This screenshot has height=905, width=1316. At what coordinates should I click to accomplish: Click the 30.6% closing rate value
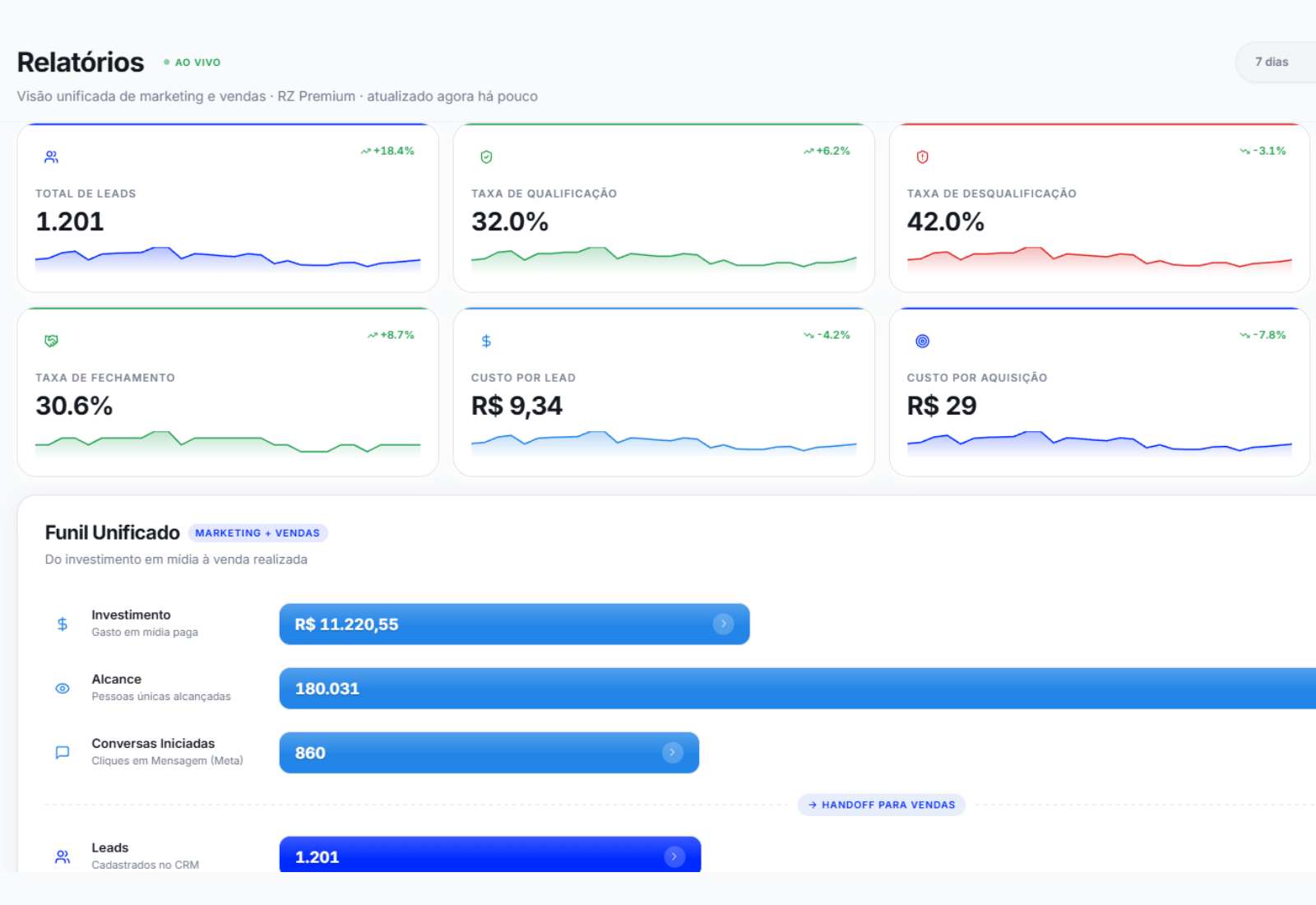(74, 406)
